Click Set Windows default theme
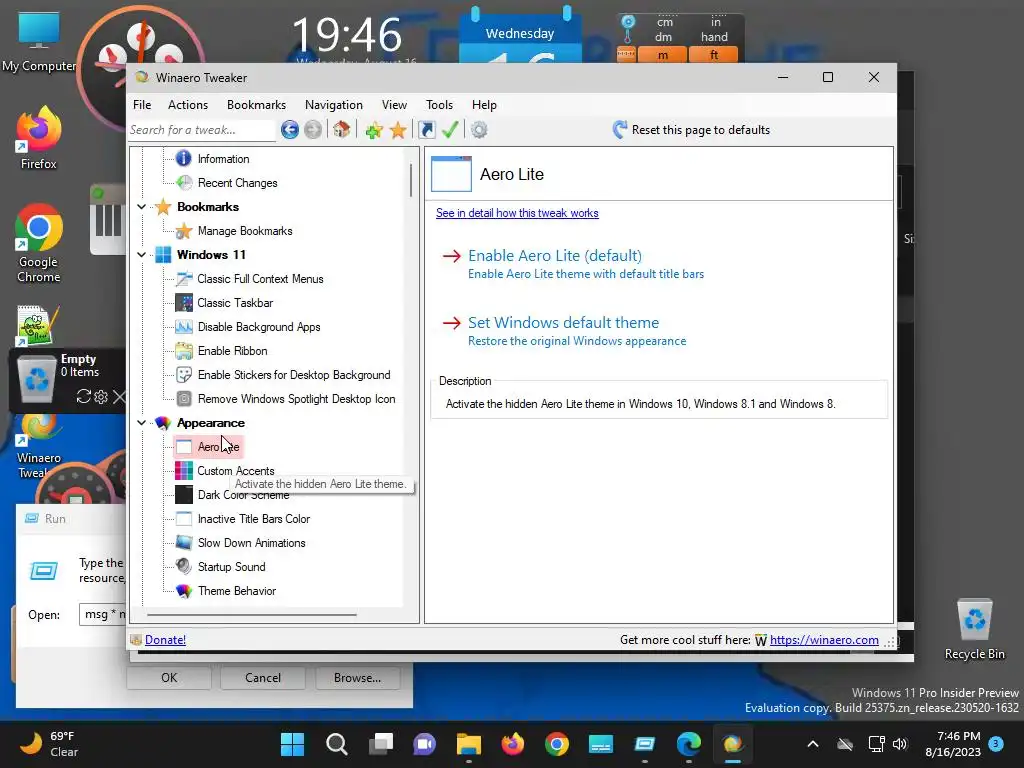This screenshot has height=768, width=1024. pyautogui.click(x=563, y=323)
